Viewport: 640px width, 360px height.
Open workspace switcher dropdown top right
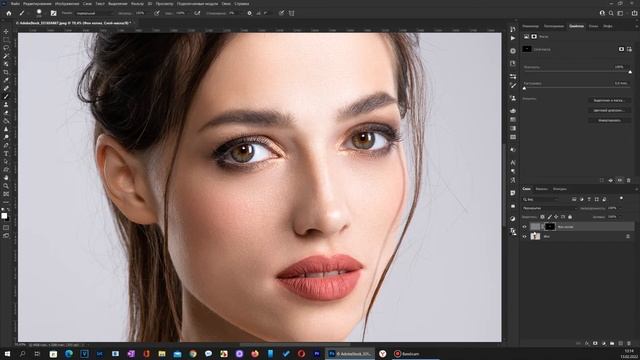[620, 13]
